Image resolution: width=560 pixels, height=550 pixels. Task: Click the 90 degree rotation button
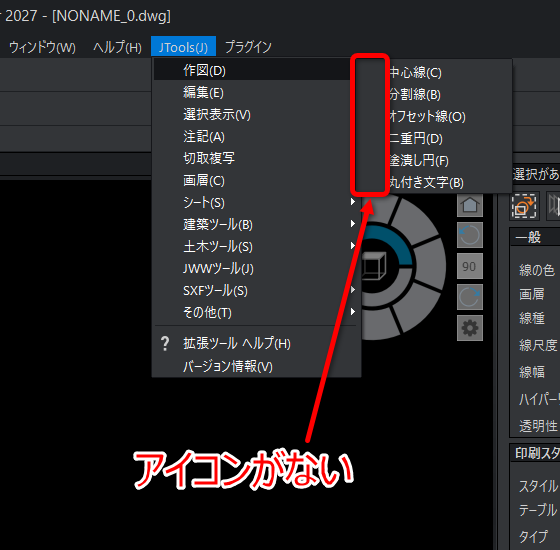(470, 266)
